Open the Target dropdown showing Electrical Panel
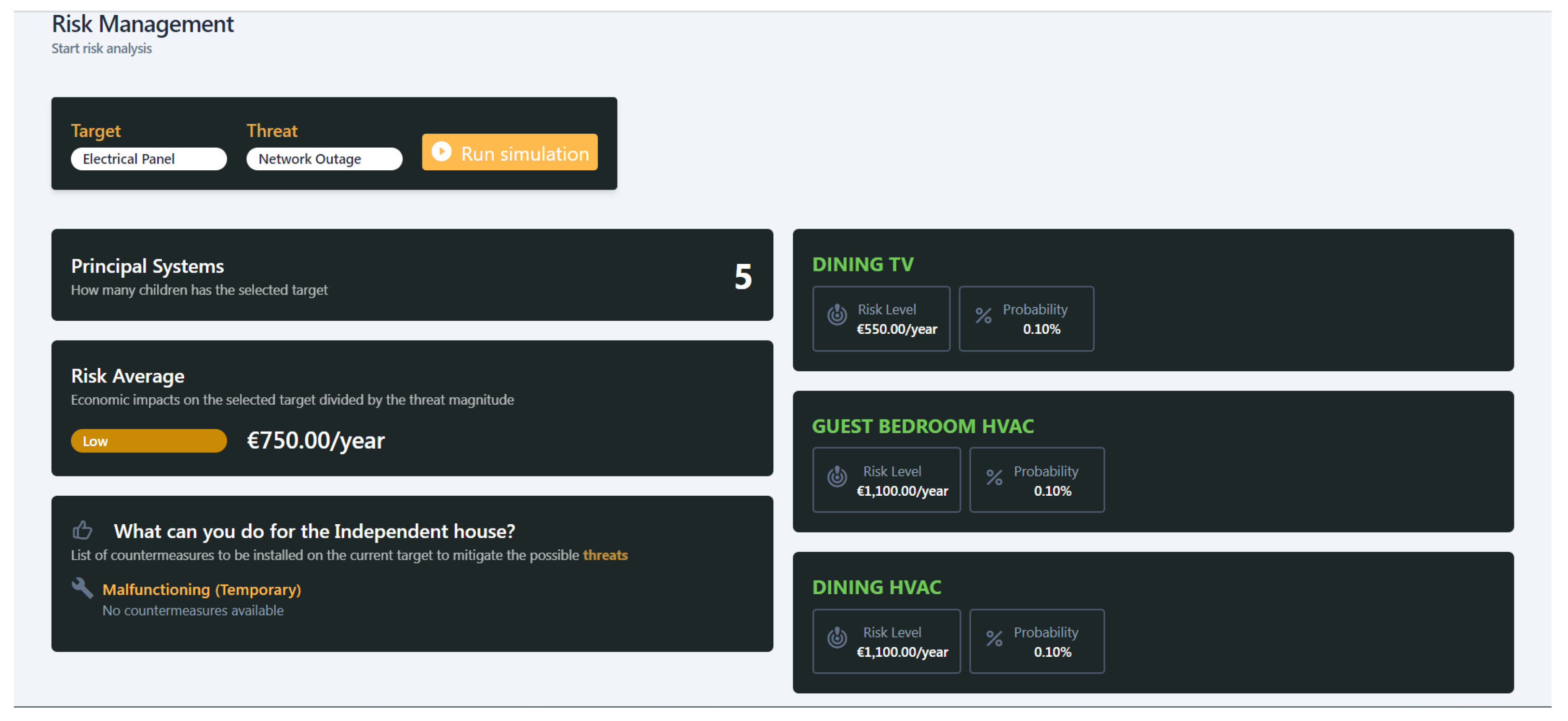This screenshot has height=721, width=1568. tap(149, 159)
